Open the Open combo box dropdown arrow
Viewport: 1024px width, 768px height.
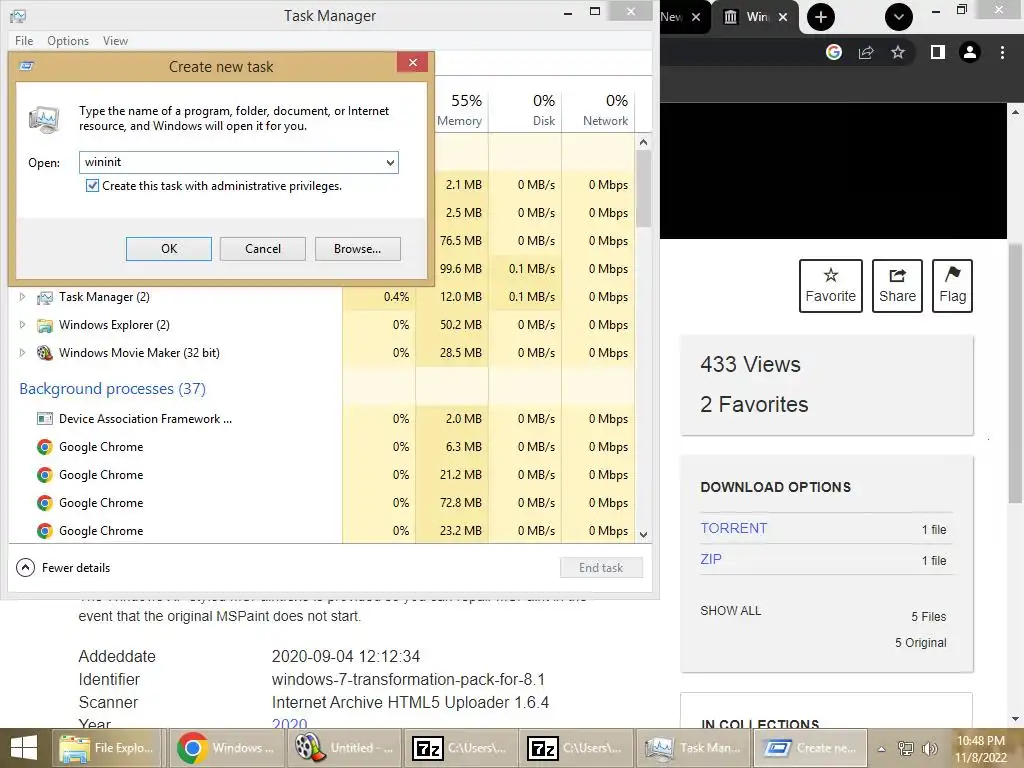pos(390,163)
